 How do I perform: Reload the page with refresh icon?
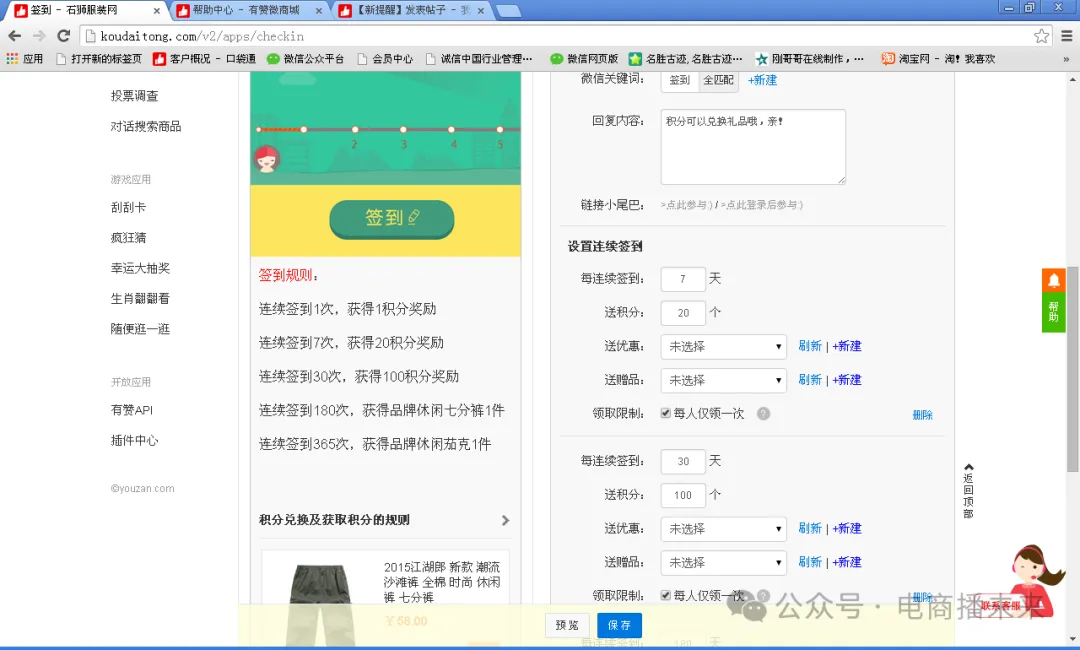[x=63, y=36]
